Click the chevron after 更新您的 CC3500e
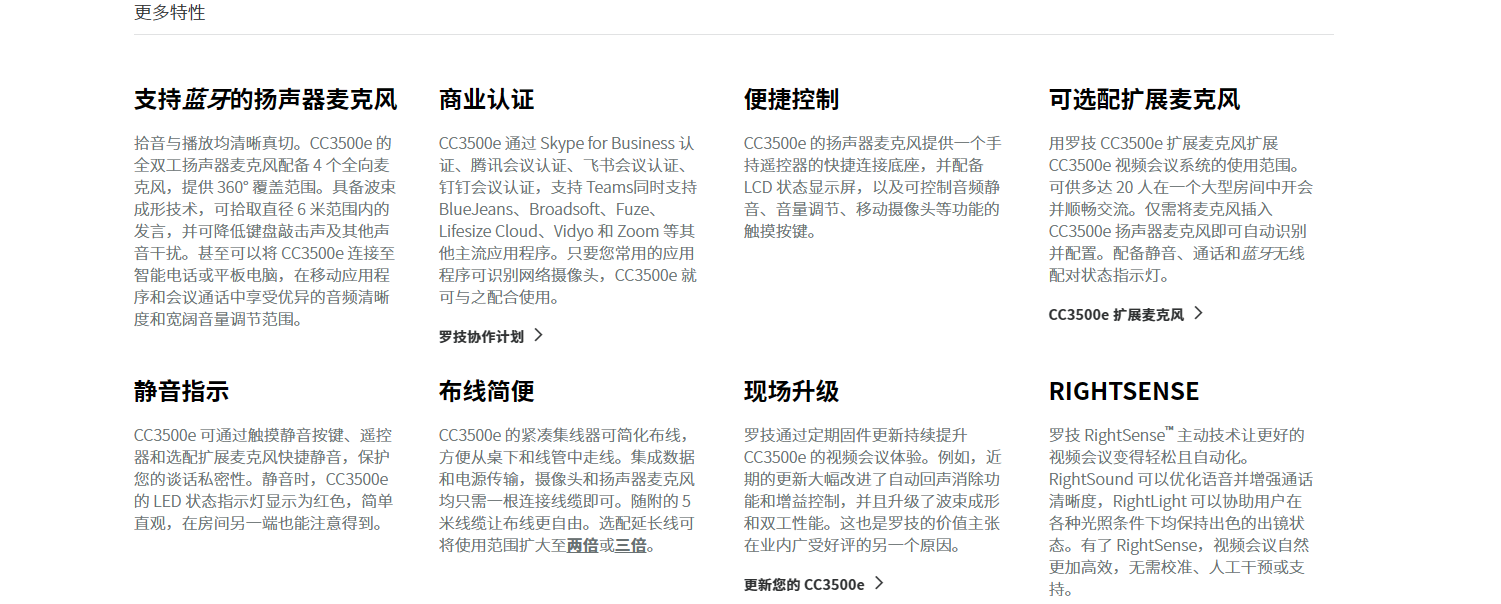This screenshot has width=1501, height=604. (x=879, y=583)
